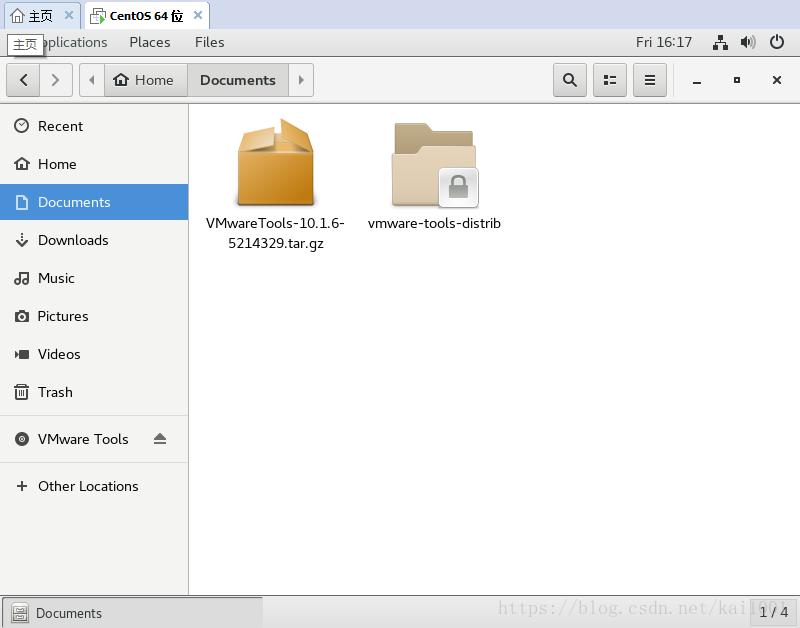Click the video camera icon beside Videos

point(21,354)
